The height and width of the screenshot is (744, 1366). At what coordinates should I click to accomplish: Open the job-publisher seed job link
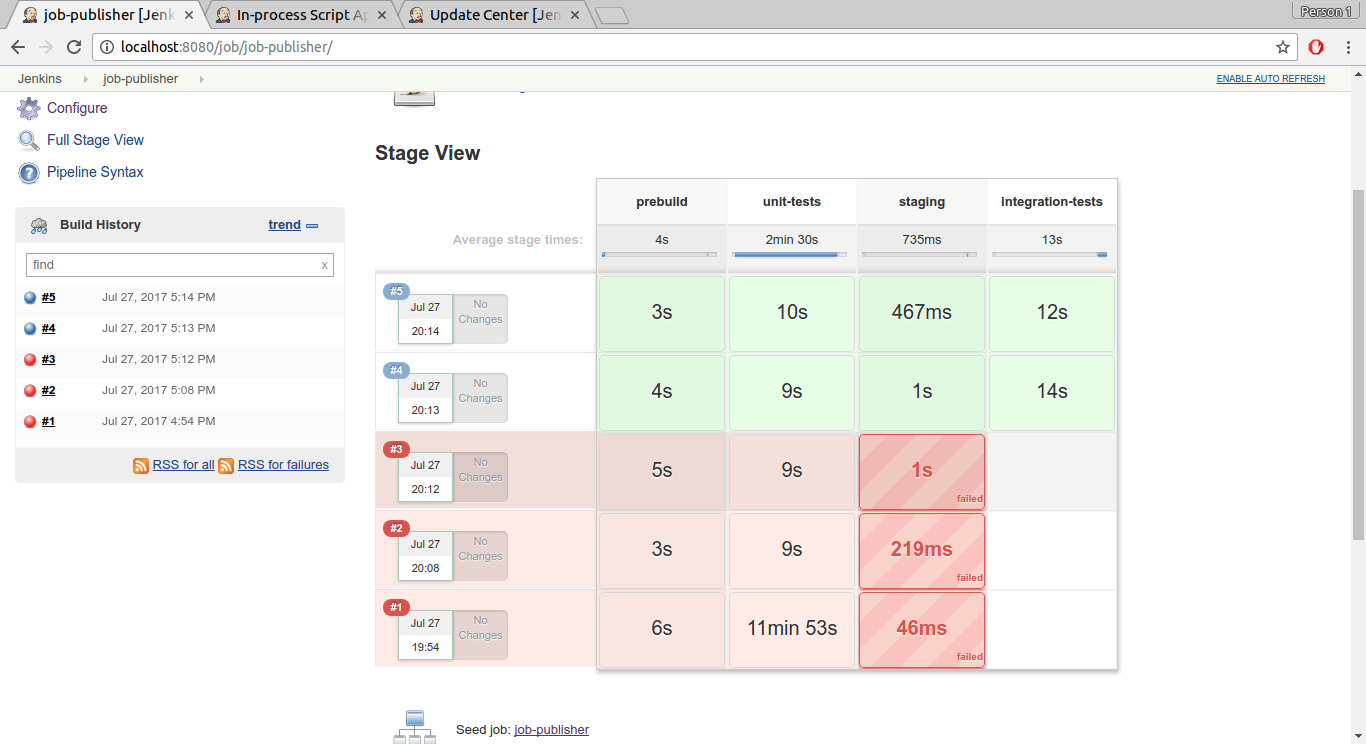pyautogui.click(x=551, y=730)
